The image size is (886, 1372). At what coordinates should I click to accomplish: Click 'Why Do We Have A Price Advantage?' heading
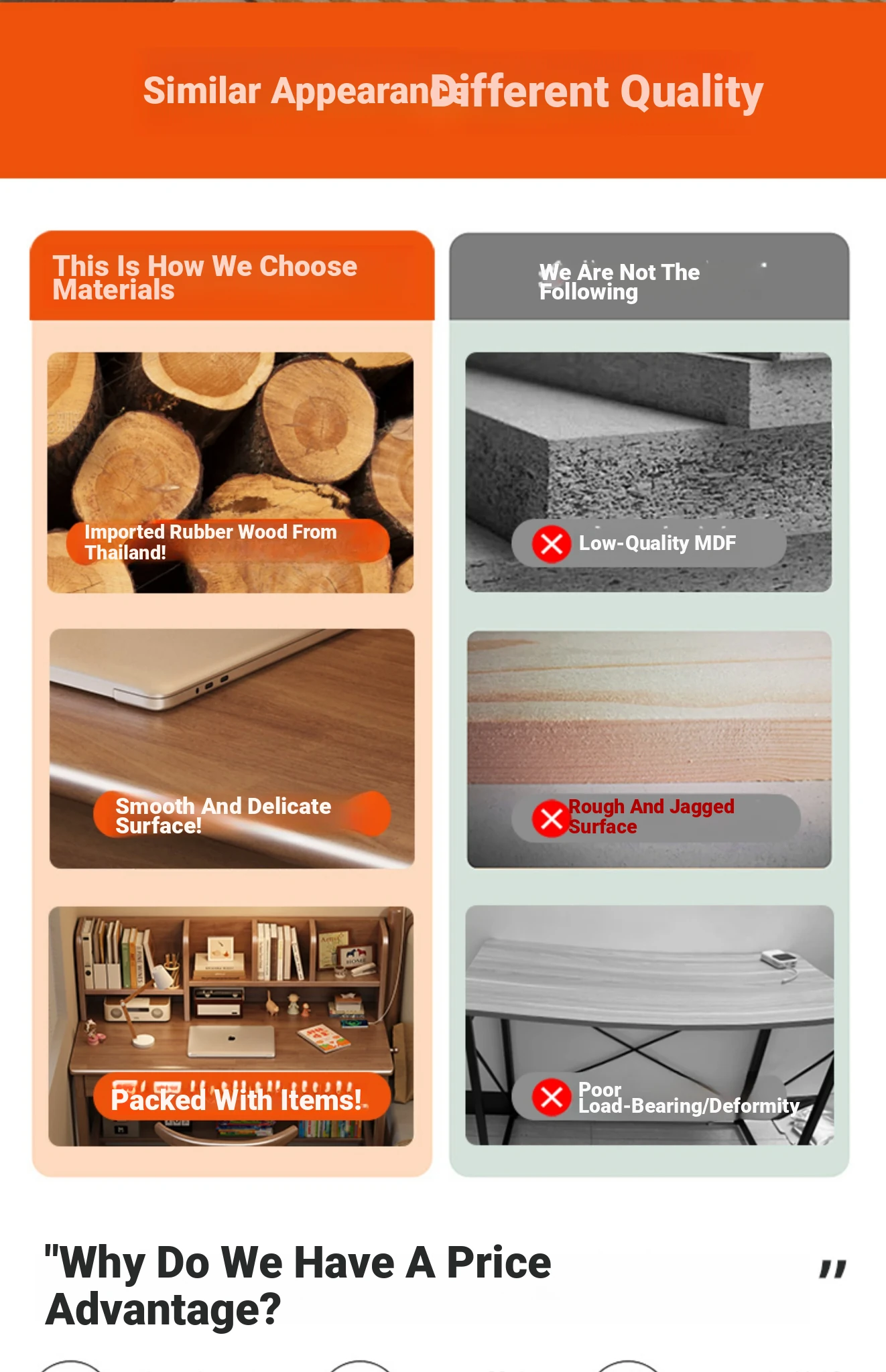[x=298, y=1286]
